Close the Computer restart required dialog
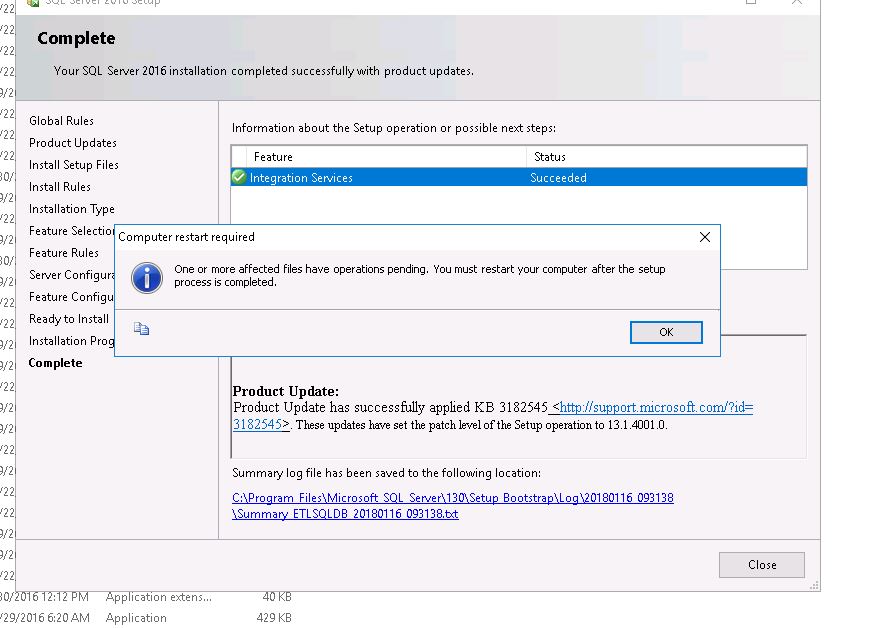The width and height of the screenshot is (887, 628). point(704,237)
